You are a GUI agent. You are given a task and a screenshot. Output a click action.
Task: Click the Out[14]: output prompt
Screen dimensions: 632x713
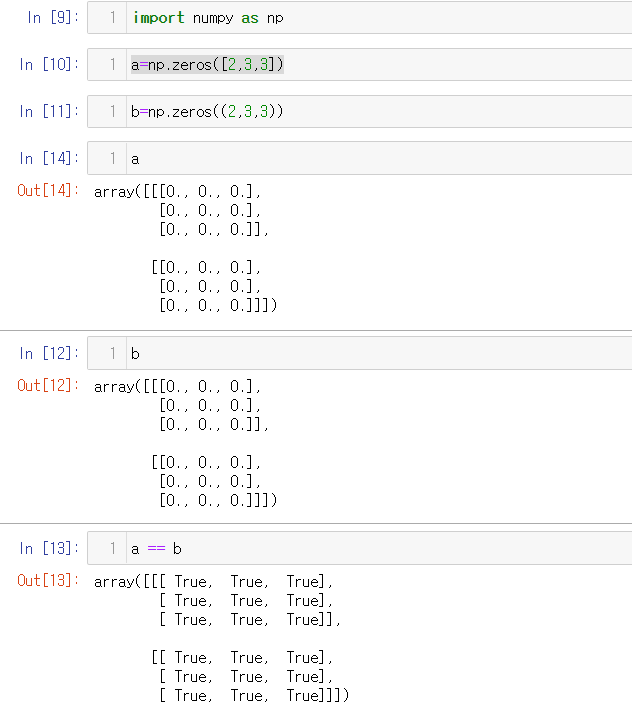click(48, 190)
